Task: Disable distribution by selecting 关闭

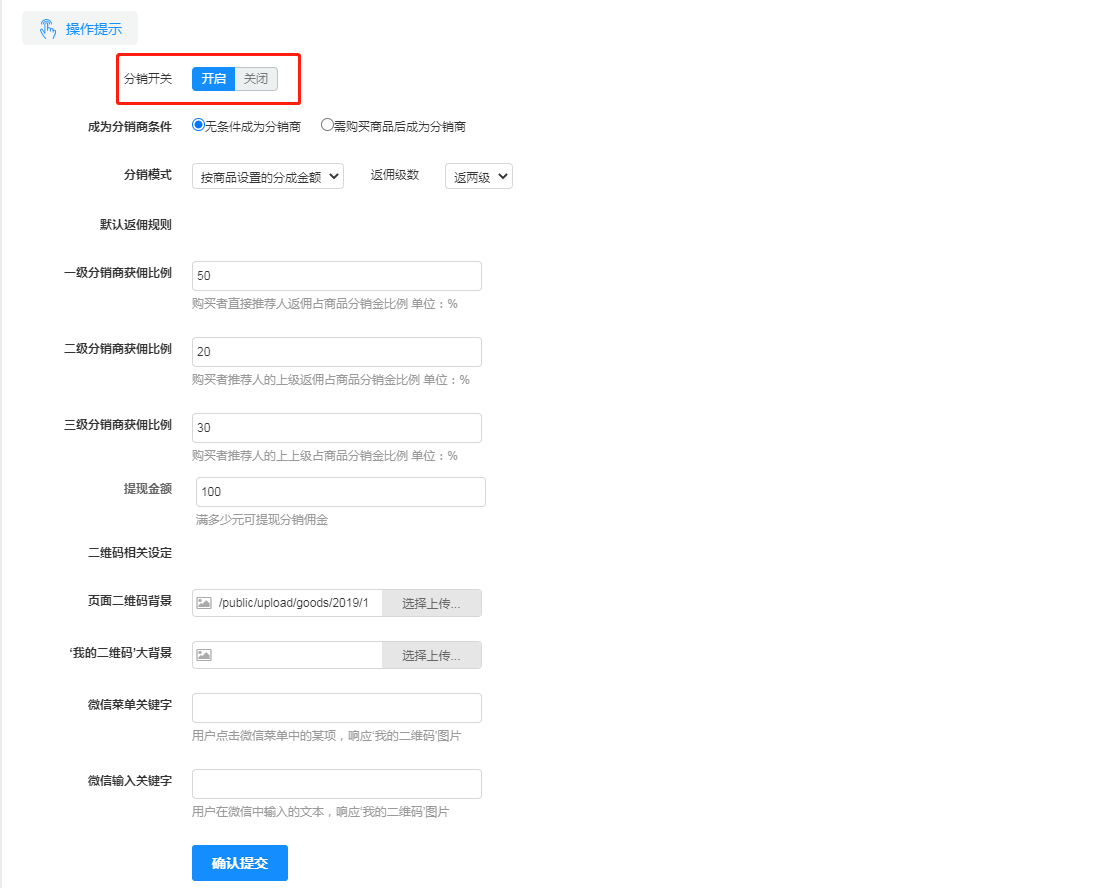Action: point(256,78)
